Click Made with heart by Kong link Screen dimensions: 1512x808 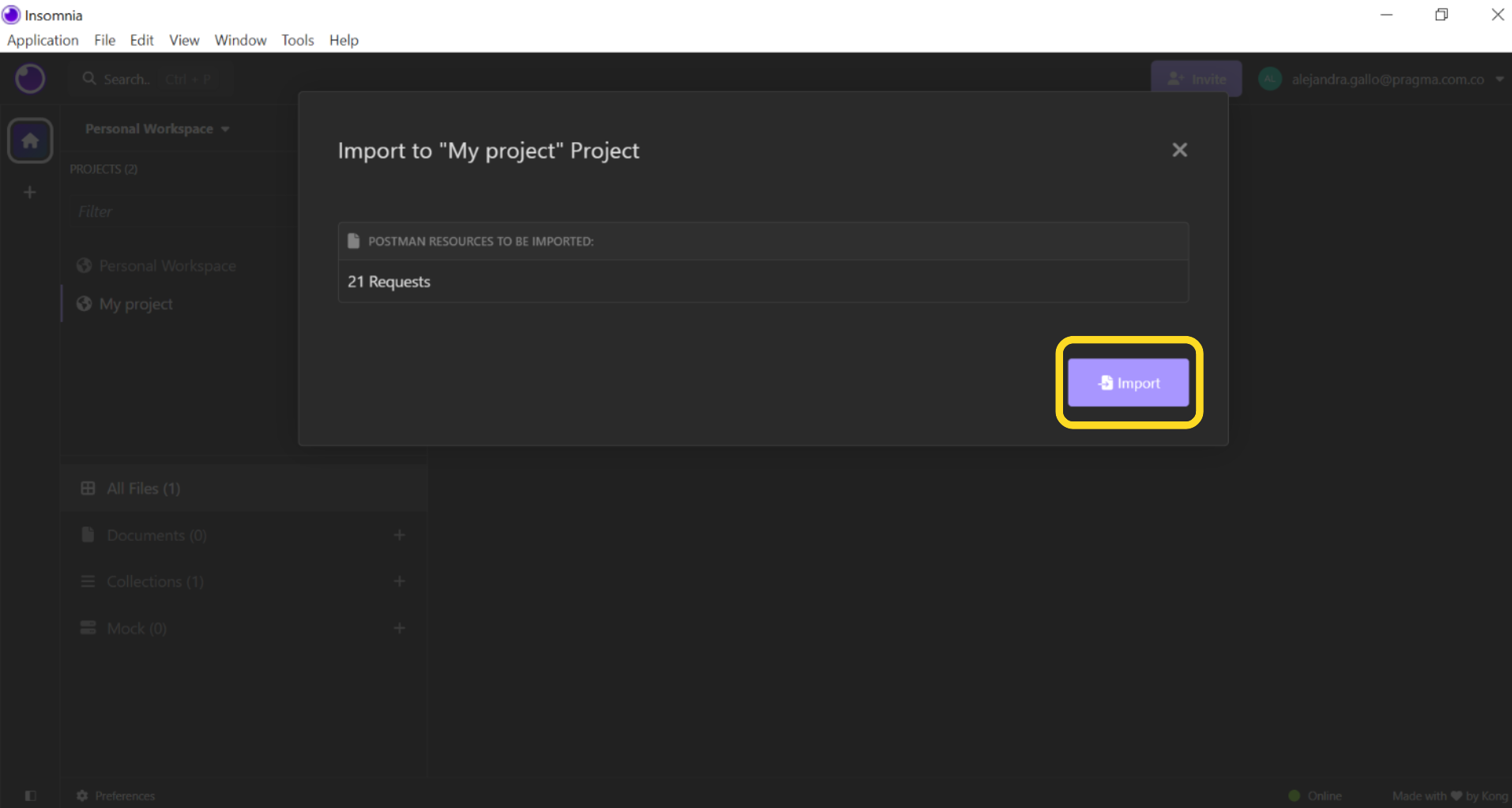tap(1450, 796)
